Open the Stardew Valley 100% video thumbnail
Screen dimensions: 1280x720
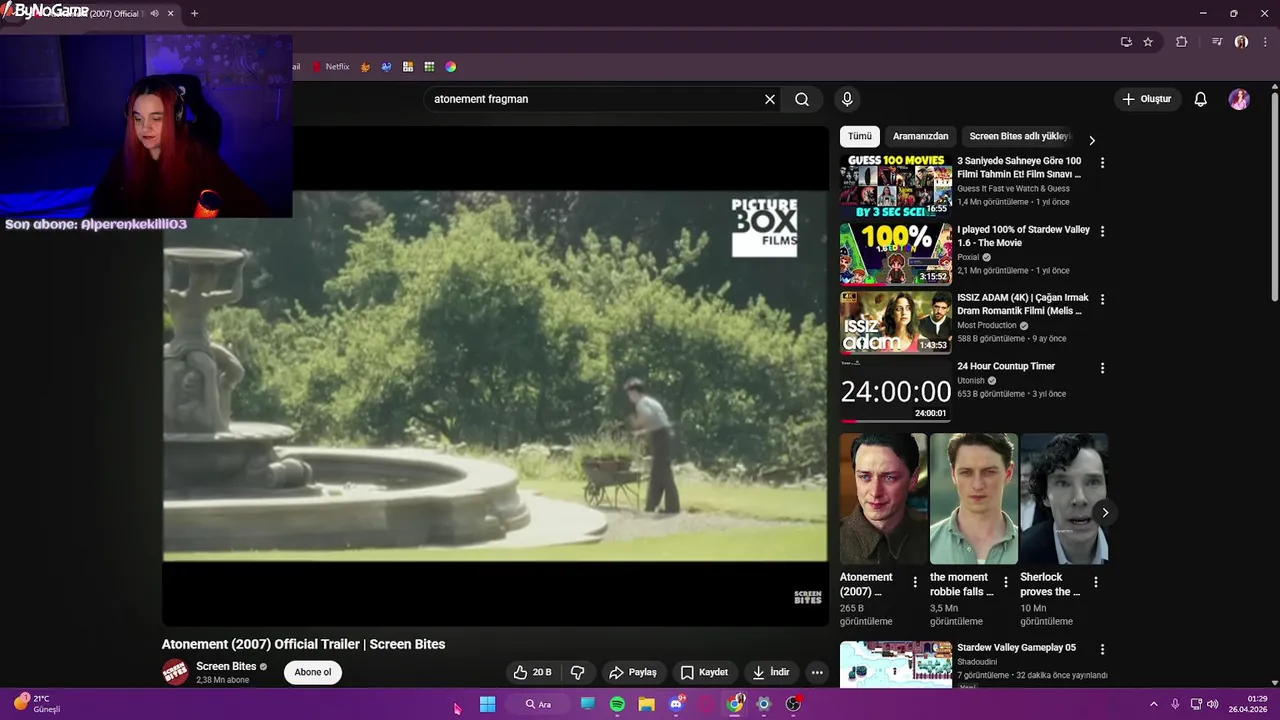[896, 254]
